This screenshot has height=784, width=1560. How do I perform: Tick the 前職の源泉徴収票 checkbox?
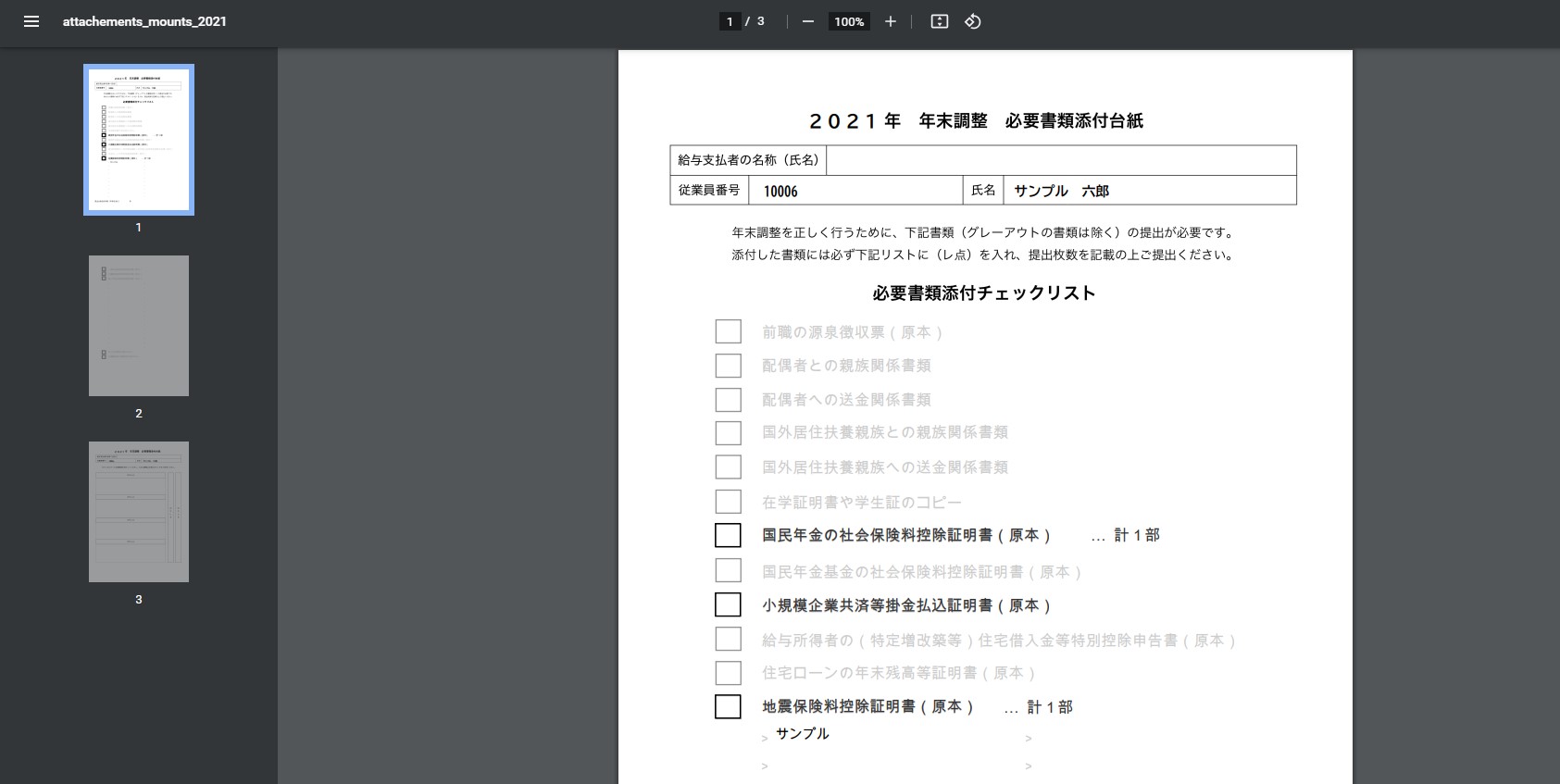[x=728, y=331]
